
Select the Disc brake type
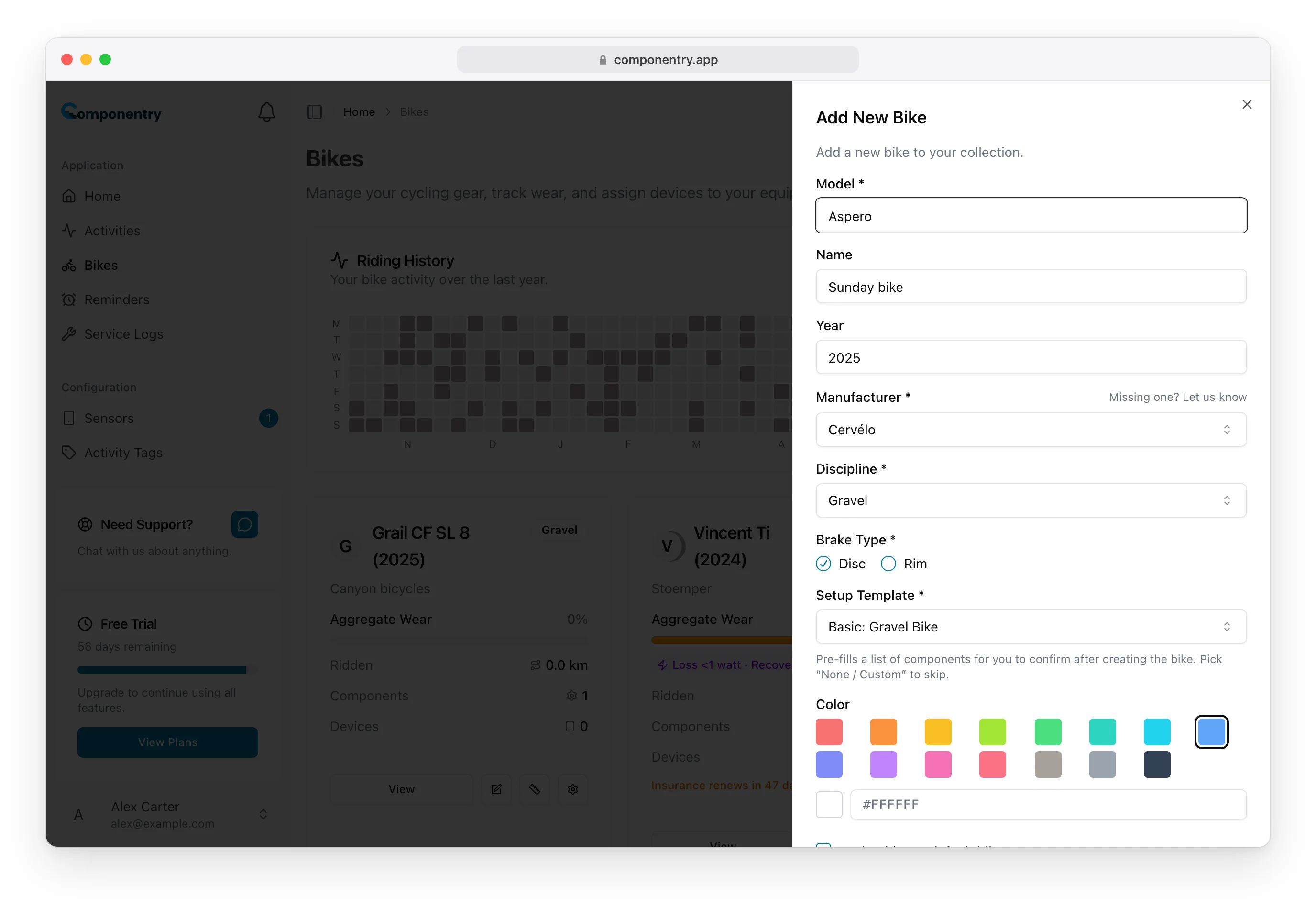click(823, 564)
